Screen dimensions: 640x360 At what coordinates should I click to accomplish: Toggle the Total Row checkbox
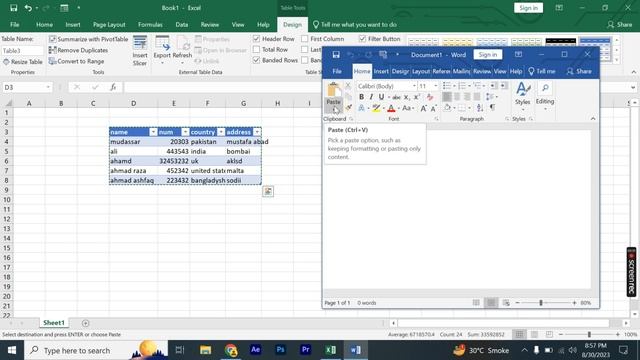tap(256, 49)
